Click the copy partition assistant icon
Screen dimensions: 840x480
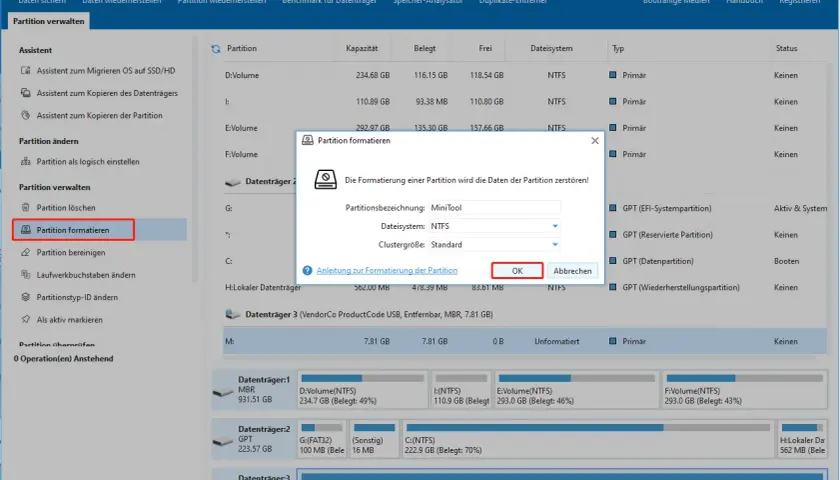pyautogui.click(x=25, y=115)
